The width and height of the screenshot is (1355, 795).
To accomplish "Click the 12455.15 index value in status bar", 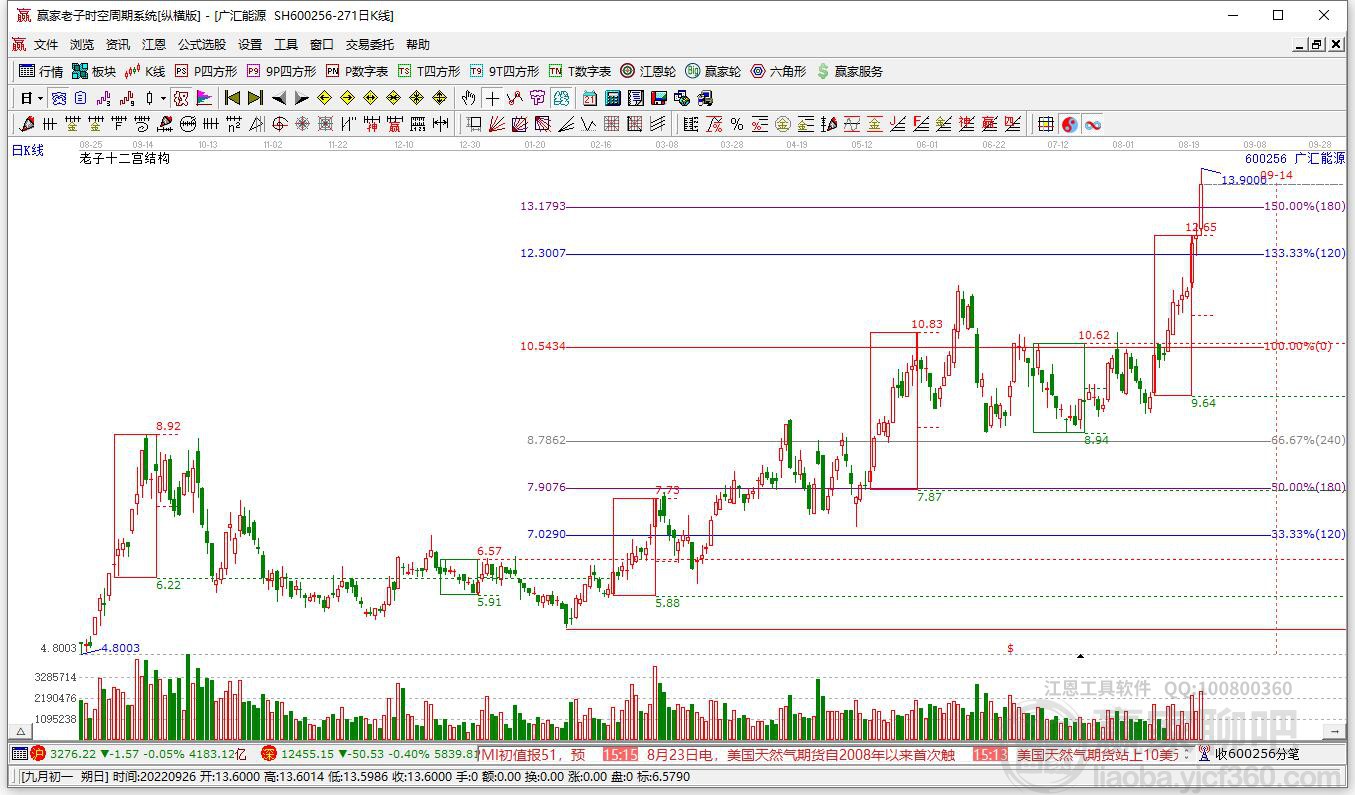I will (307, 753).
